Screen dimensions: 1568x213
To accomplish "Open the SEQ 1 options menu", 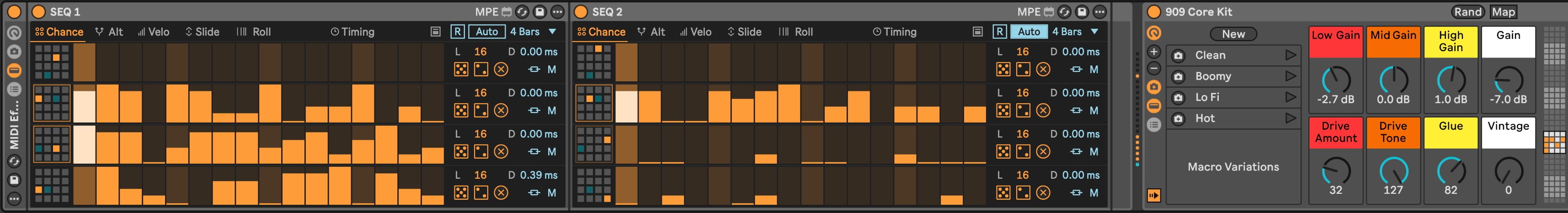I will 557,11.
